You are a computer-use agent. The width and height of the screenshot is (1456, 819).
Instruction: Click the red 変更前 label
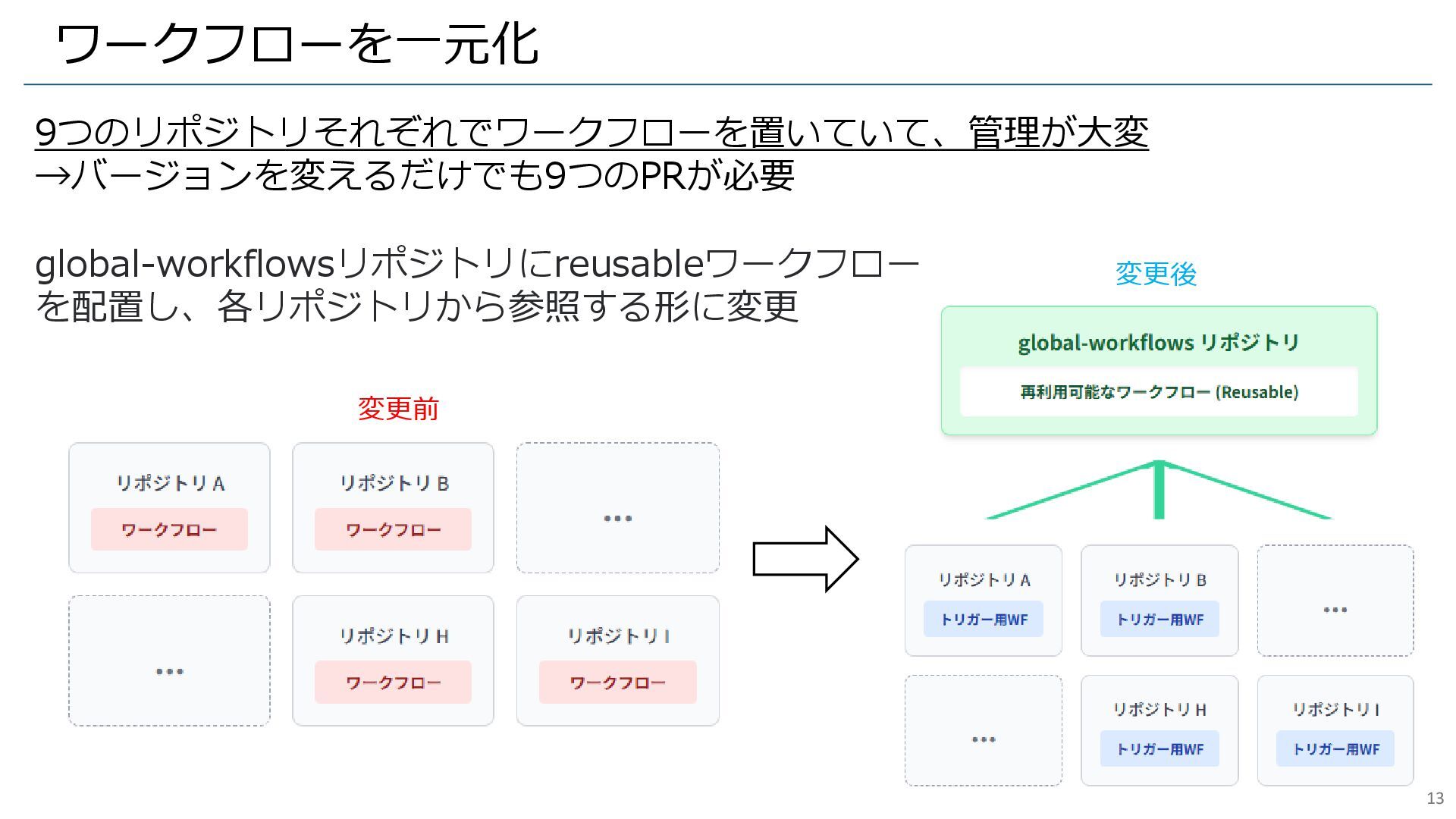coord(398,409)
